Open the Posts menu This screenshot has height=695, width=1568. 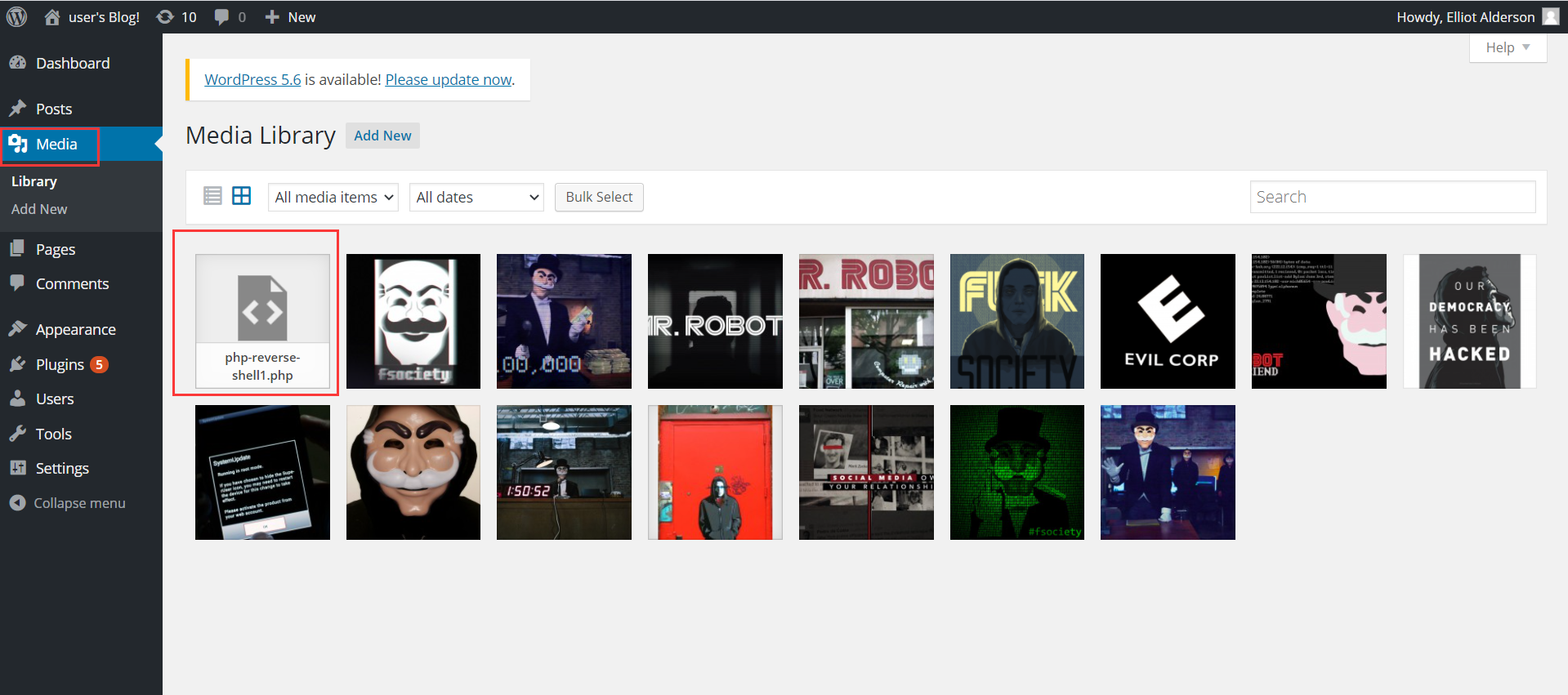pos(54,109)
